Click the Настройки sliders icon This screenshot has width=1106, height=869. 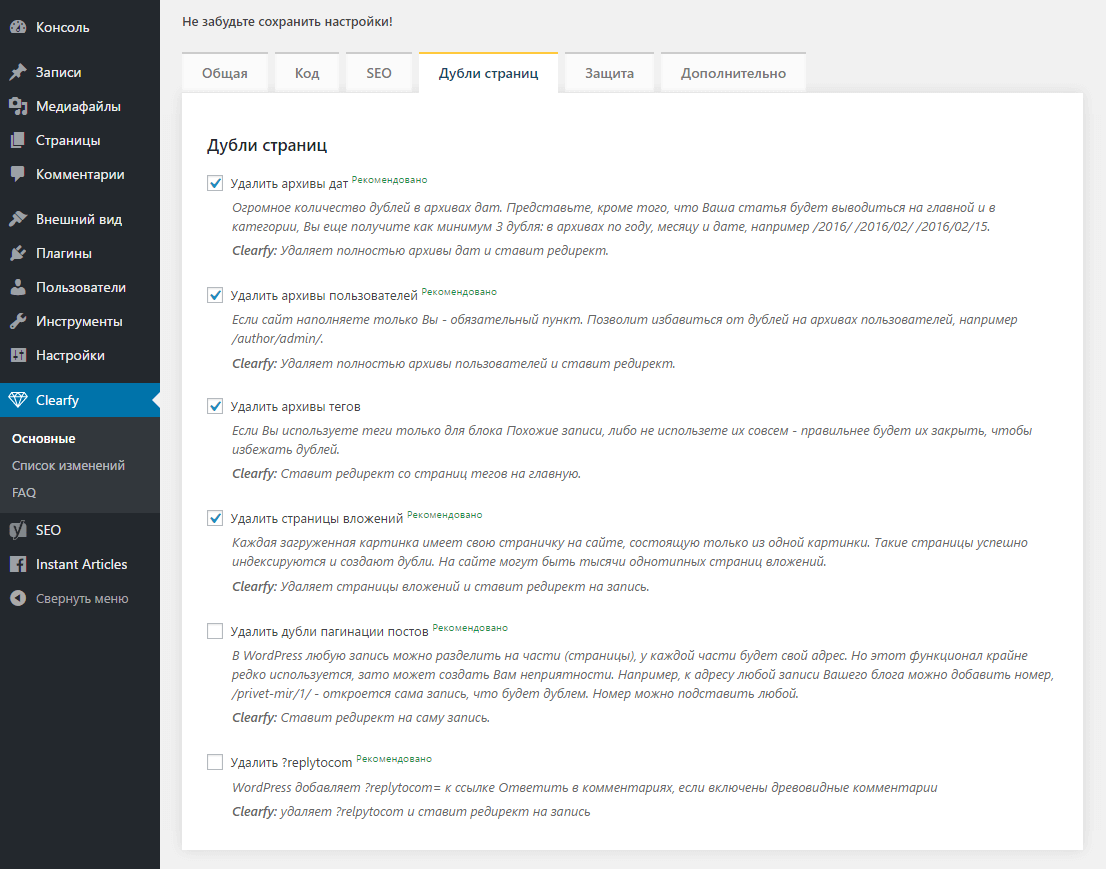(x=18, y=355)
